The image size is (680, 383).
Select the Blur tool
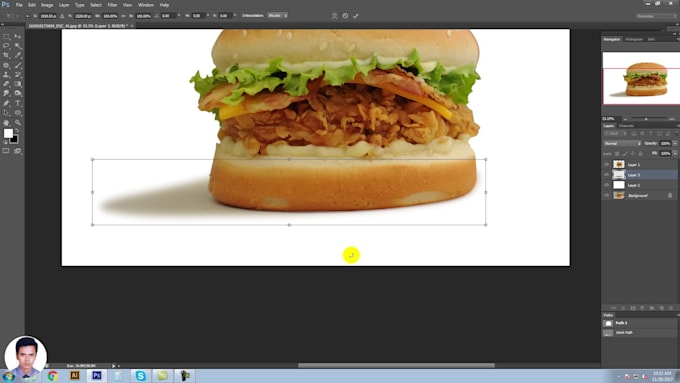pyautogui.click(x=6, y=93)
